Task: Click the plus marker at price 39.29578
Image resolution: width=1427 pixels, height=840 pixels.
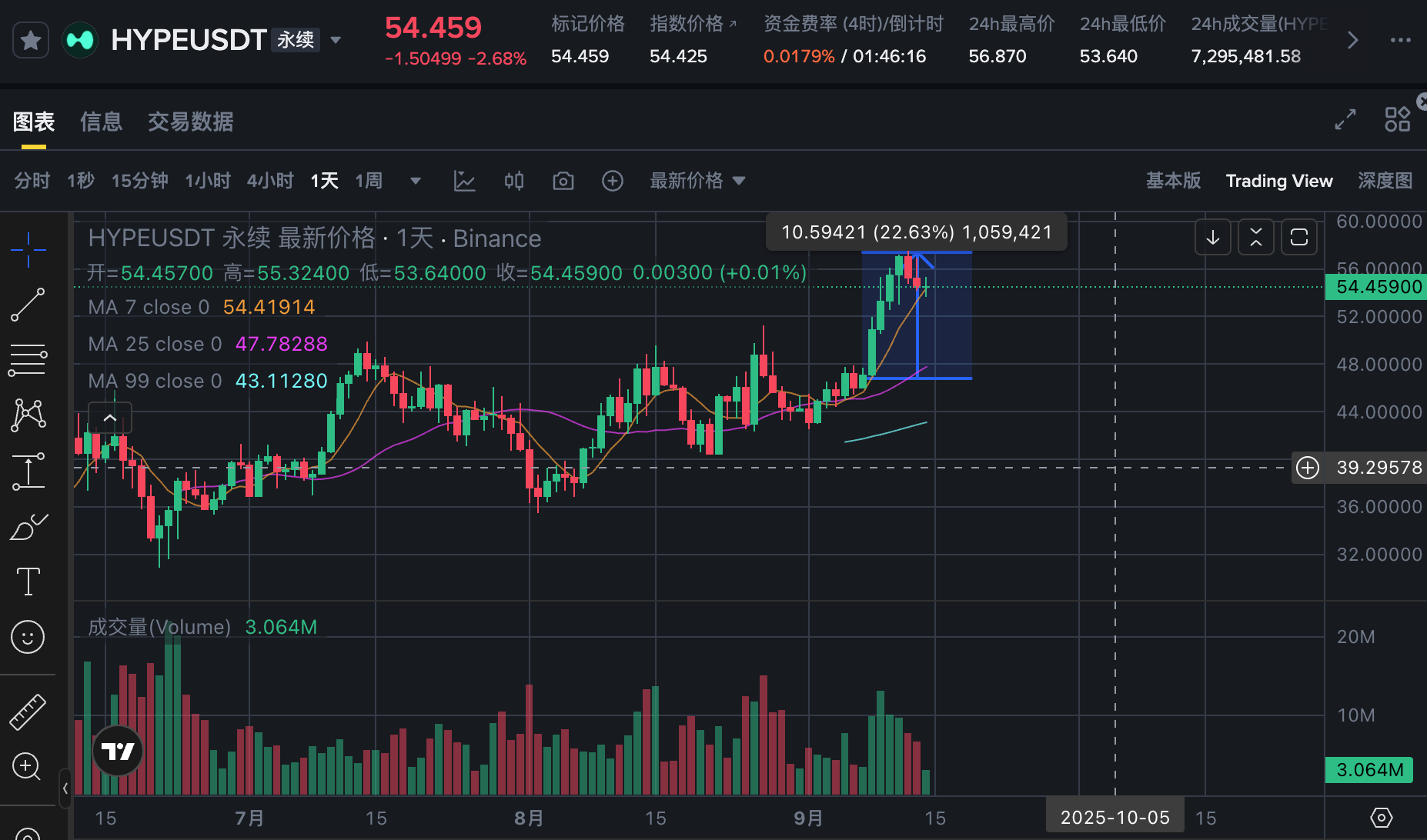Action: point(1308,468)
